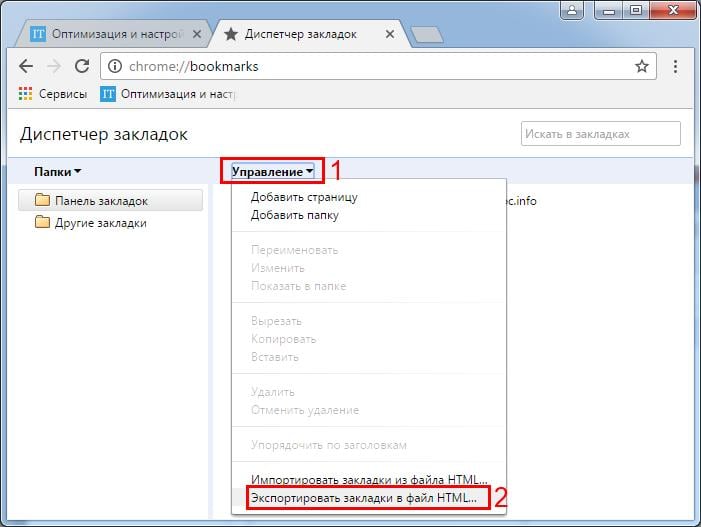Select Добавить страницу menu entry
Screen dimensions: 701x527
tap(304, 197)
